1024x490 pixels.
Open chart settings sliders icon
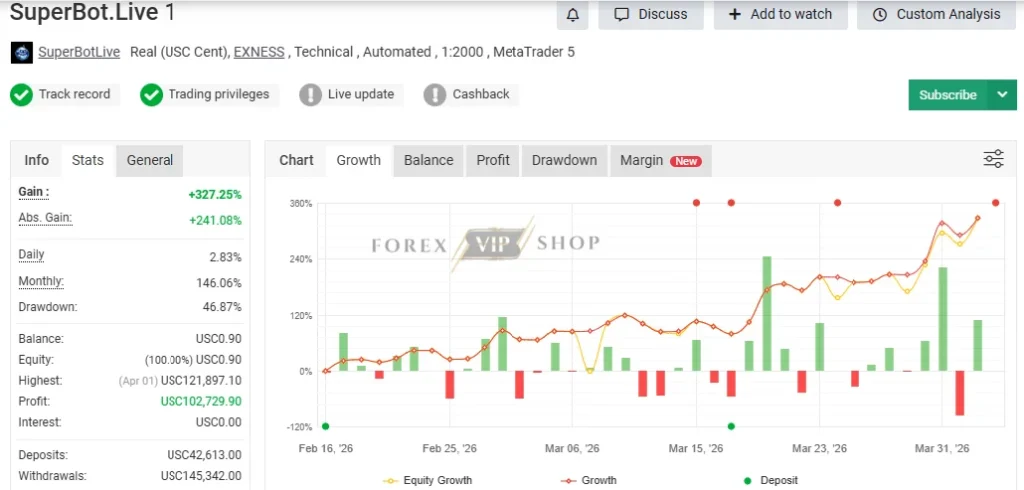[x=993, y=159]
